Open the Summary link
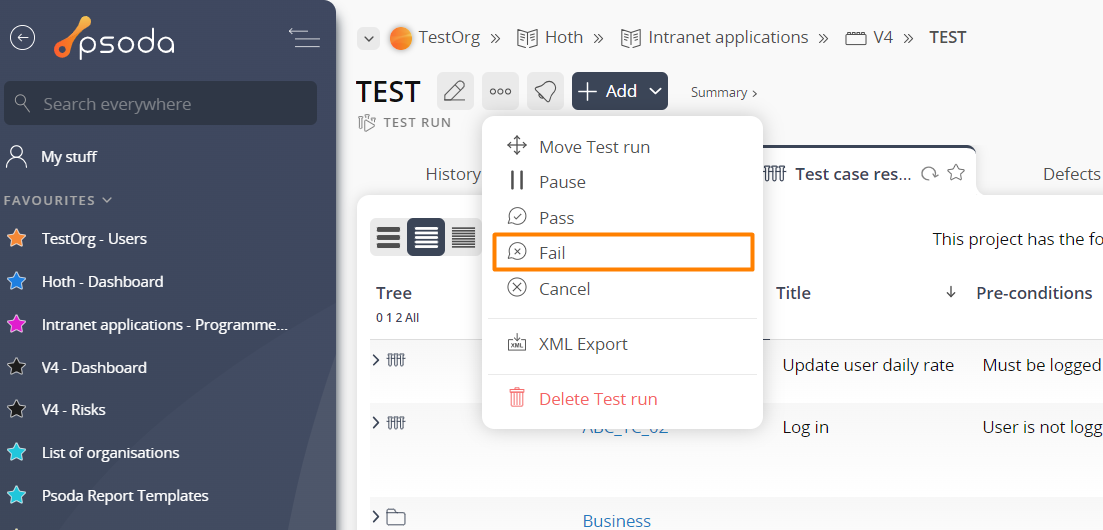Viewport: 1103px width, 530px height. coord(724,92)
